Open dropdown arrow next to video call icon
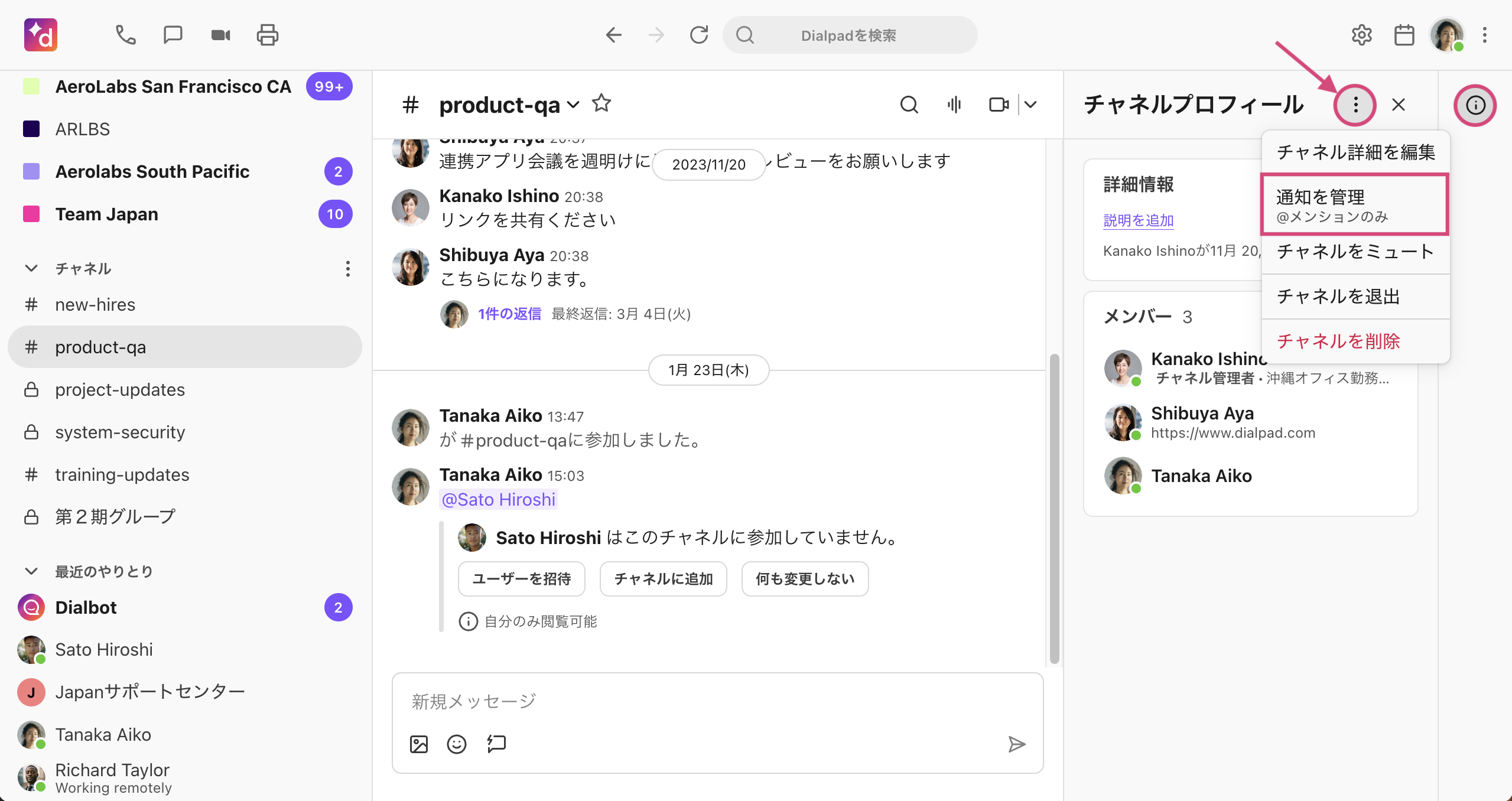The image size is (1512, 801). (x=1031, y=105)
